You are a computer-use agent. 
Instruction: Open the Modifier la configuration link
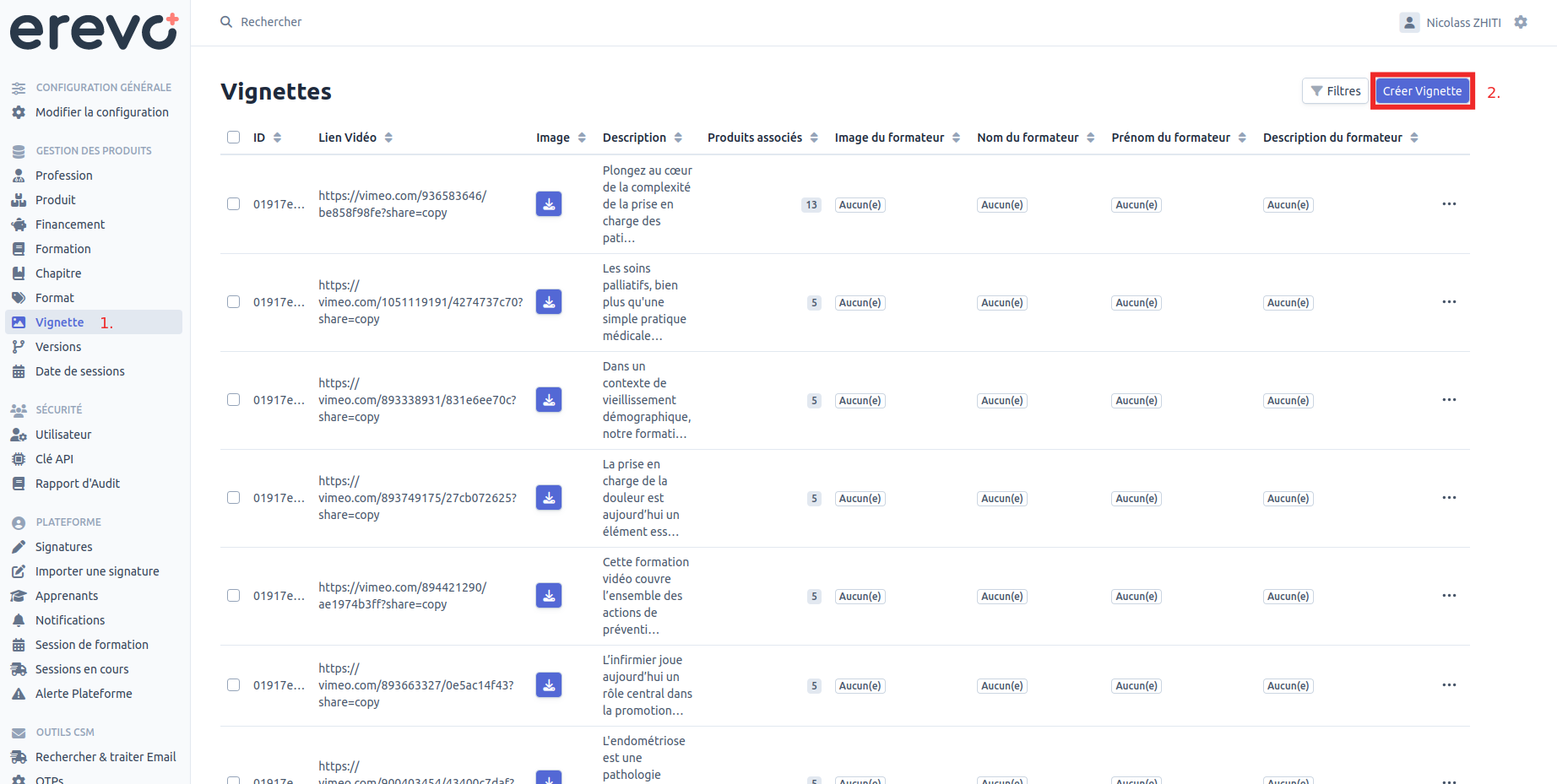coord(102,112)
